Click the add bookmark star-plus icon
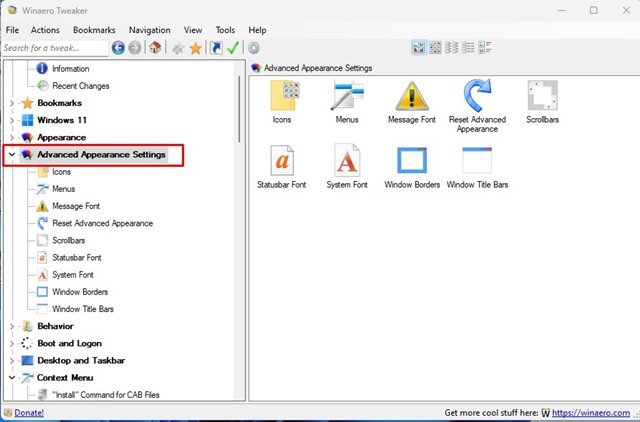The width and height of the screenshot is (640, 422). (x=178, y=49)
